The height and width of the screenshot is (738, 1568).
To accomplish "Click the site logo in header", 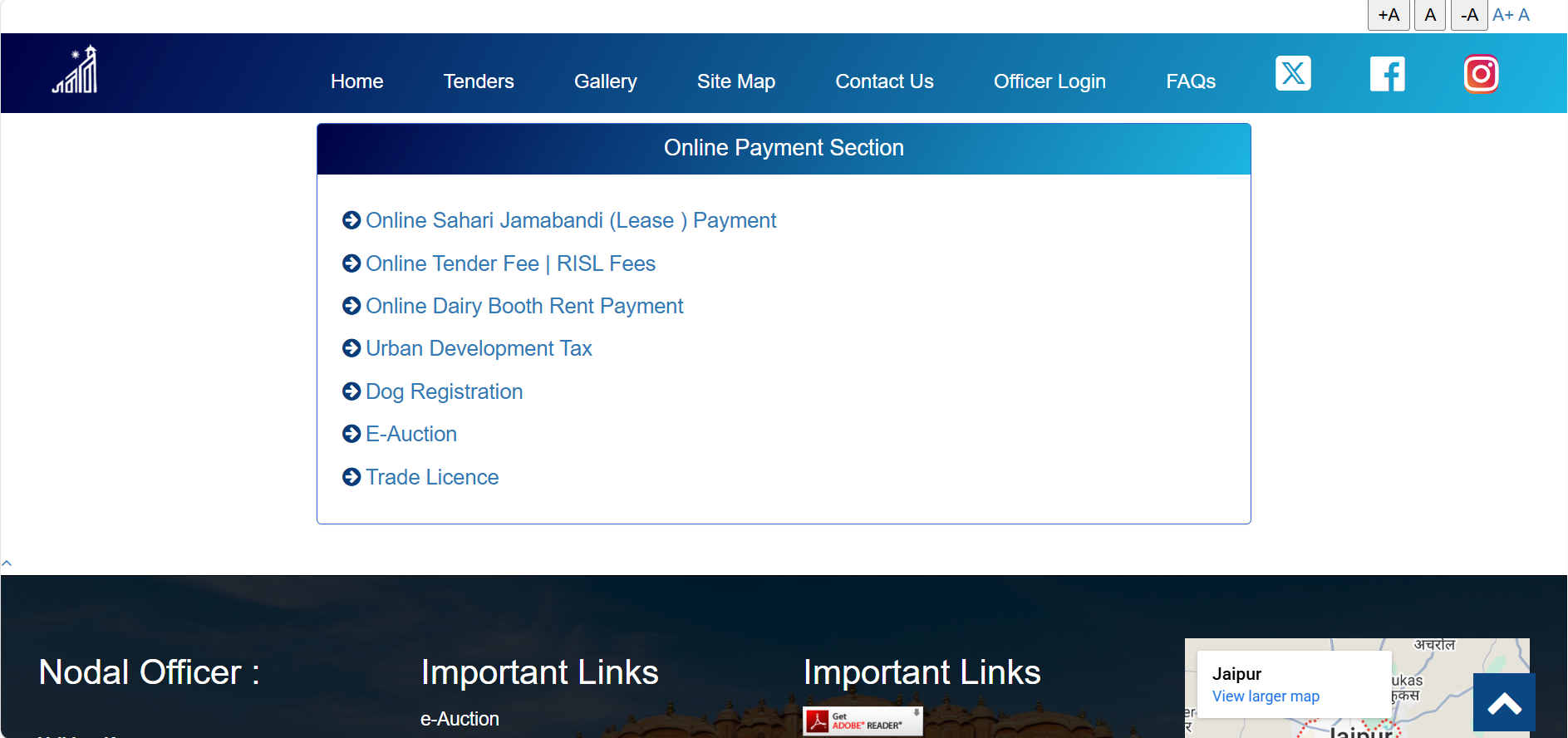I will coord(76,70).
